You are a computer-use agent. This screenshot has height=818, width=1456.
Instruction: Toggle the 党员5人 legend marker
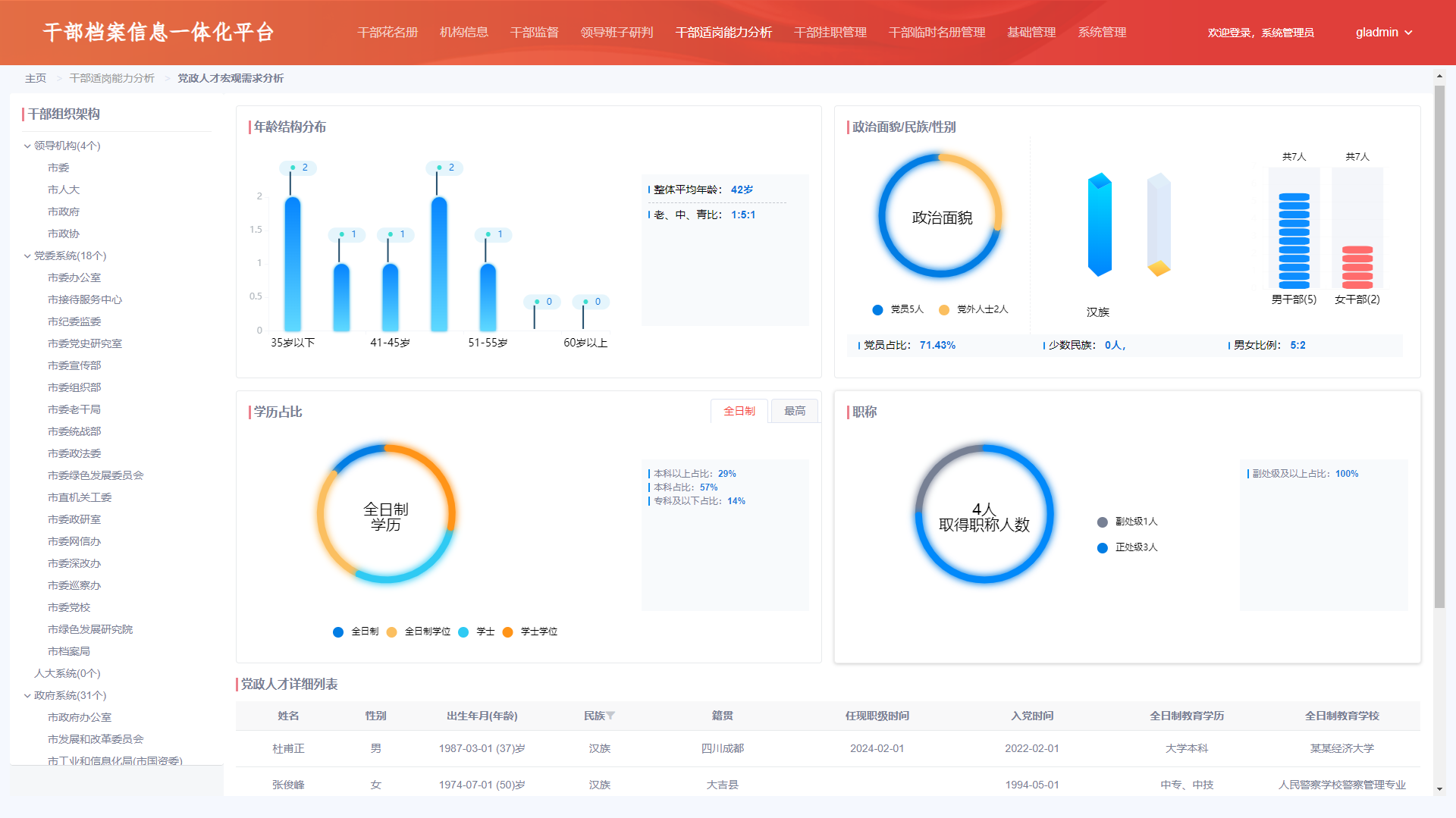pos(877,309)
